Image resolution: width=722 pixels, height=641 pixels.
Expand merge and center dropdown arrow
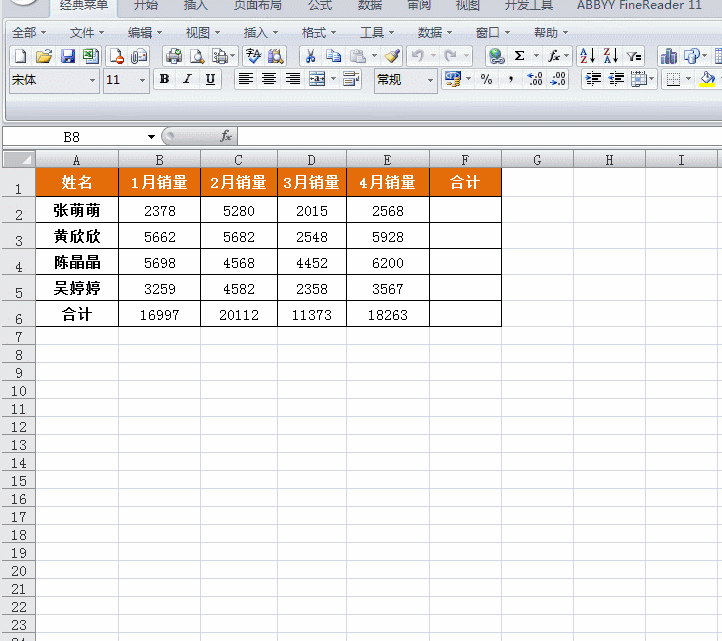[333, 80]
